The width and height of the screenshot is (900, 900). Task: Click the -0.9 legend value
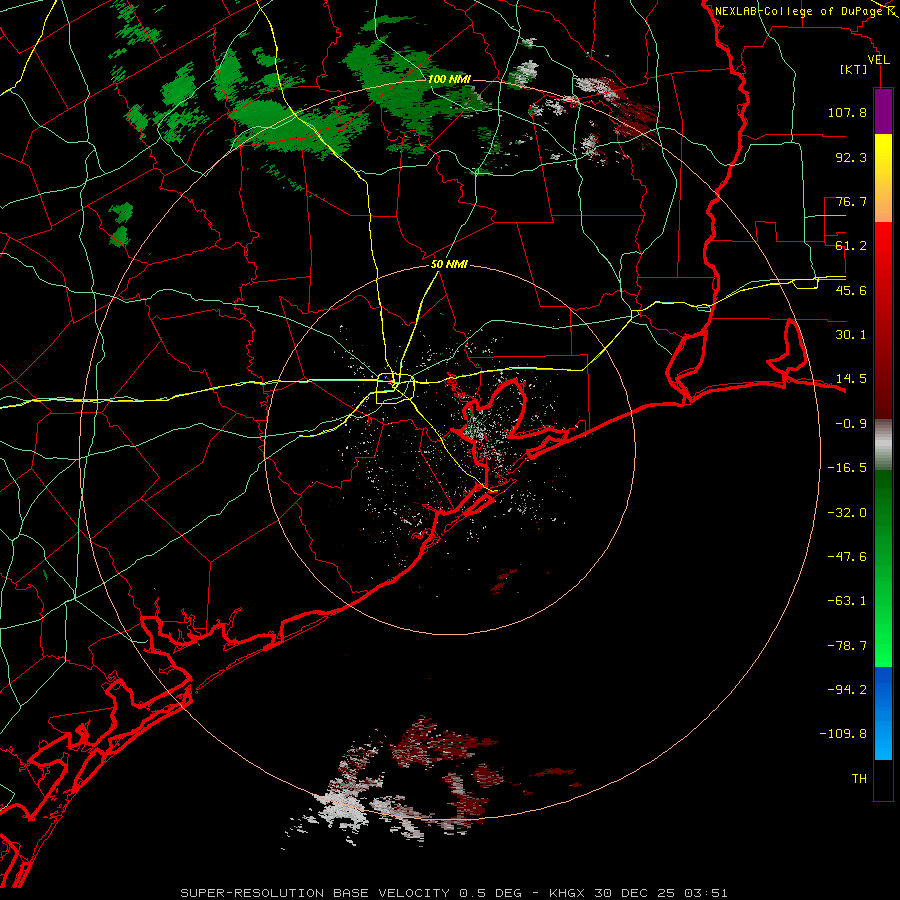[851, 424]
